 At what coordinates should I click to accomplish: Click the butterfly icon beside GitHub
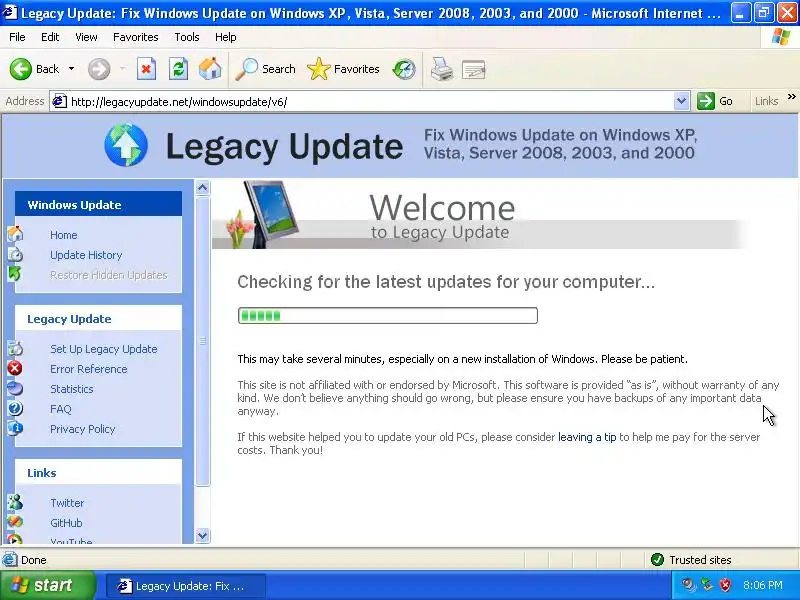coord(15,522)
